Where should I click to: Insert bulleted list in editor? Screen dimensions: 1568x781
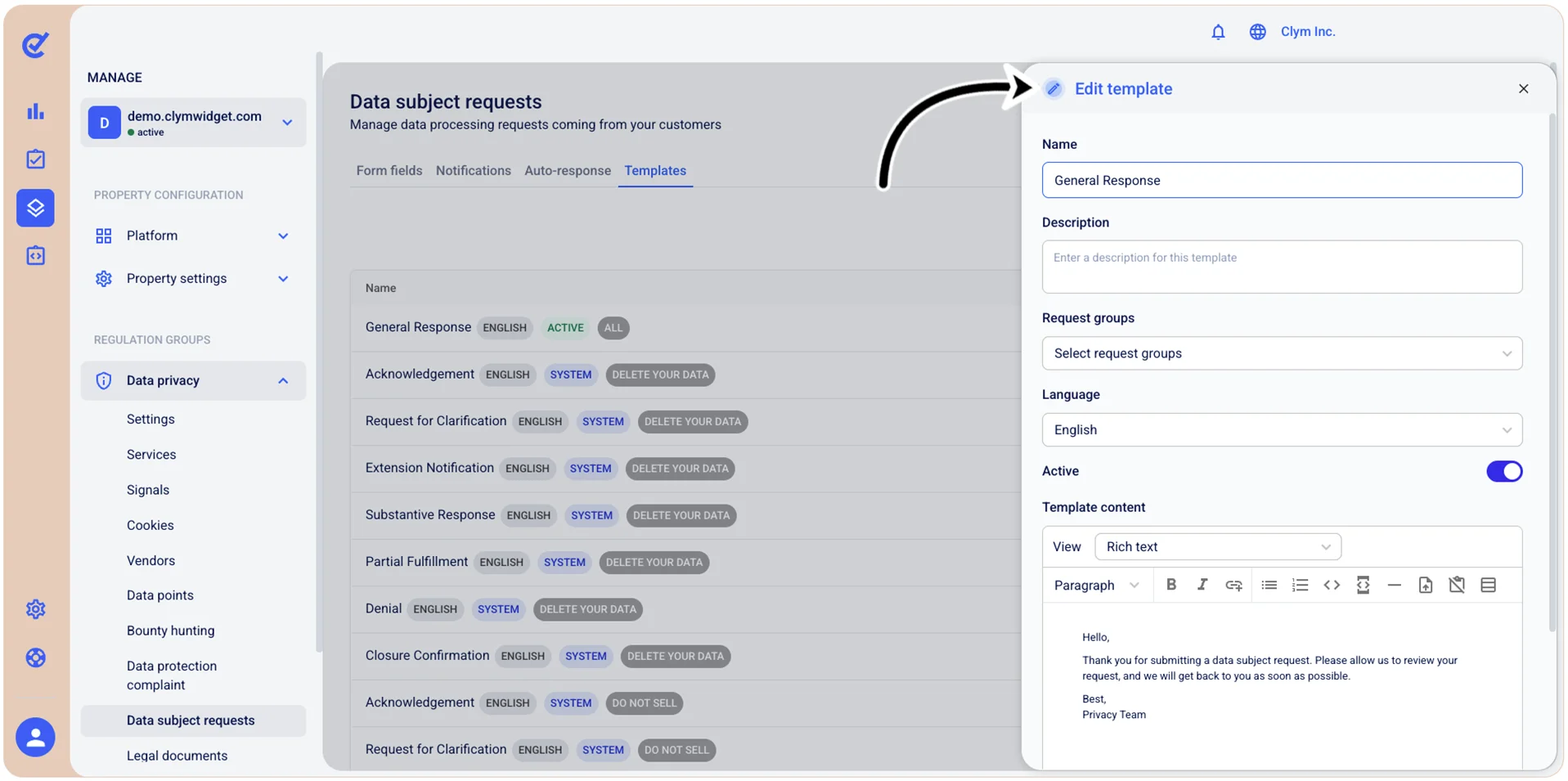pyautogui.click(x=1269, y=585)
